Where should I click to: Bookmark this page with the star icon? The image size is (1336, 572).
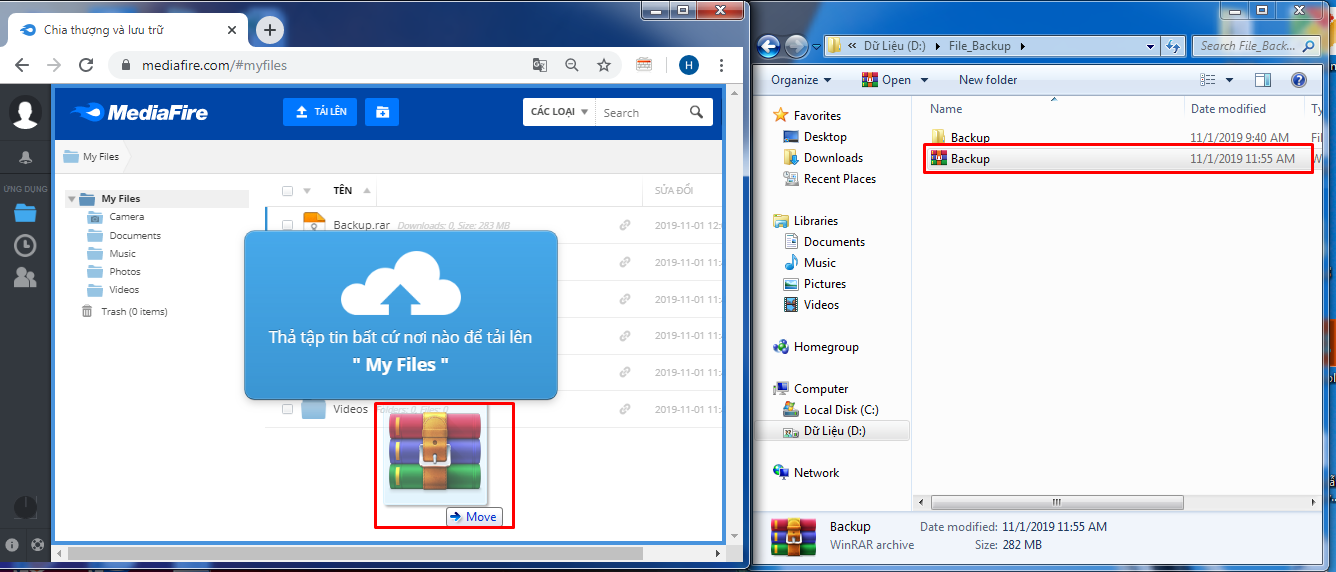(604, 65)
